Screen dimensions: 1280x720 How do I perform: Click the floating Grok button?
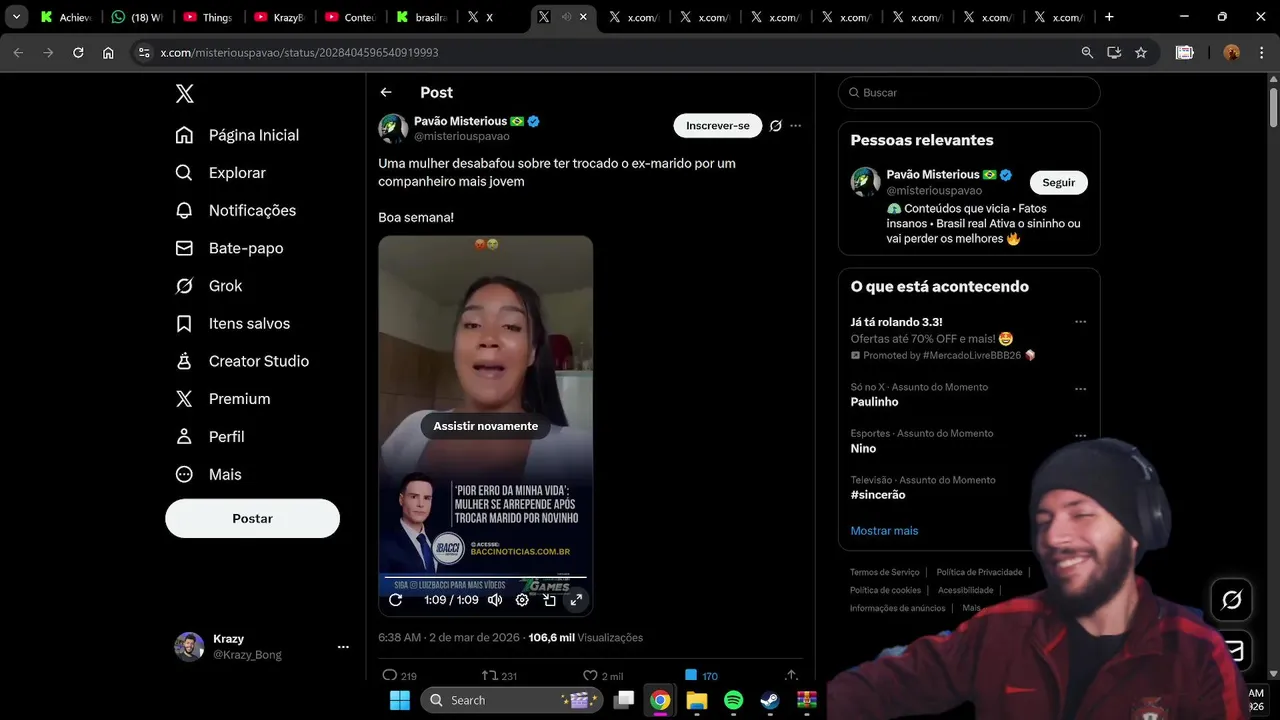(1232, 600)
